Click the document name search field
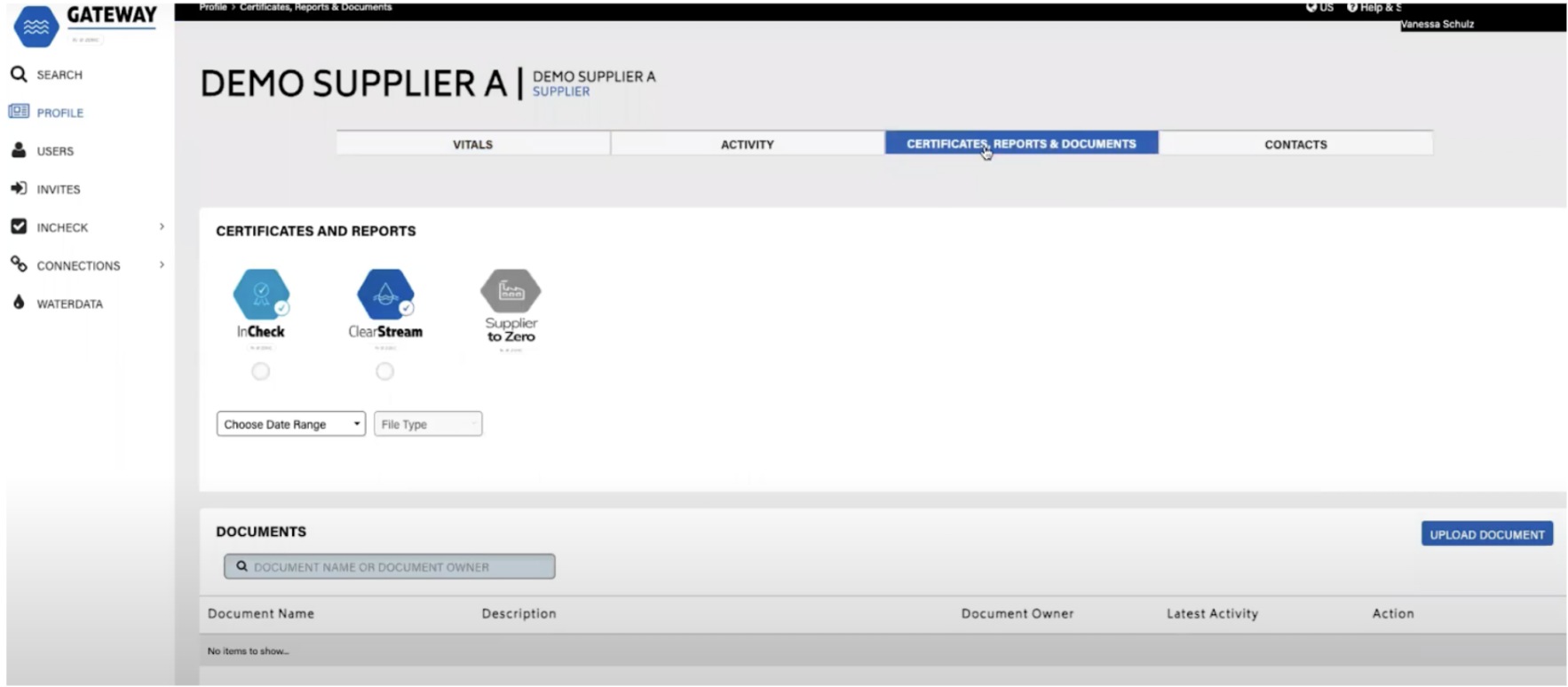The image size is (1568, 687). (x=391, y=566)
